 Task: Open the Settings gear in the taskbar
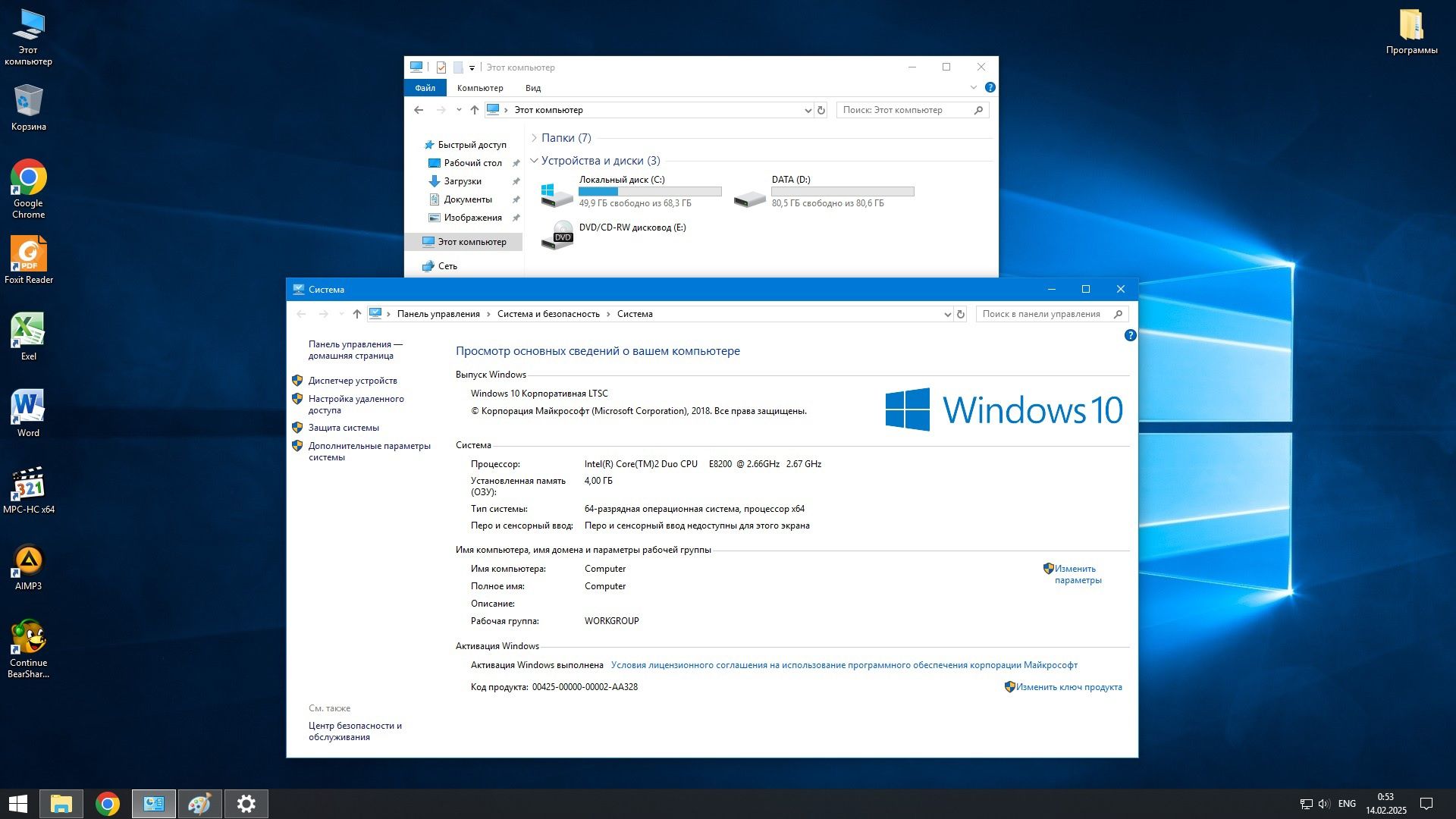coord(246,804)
